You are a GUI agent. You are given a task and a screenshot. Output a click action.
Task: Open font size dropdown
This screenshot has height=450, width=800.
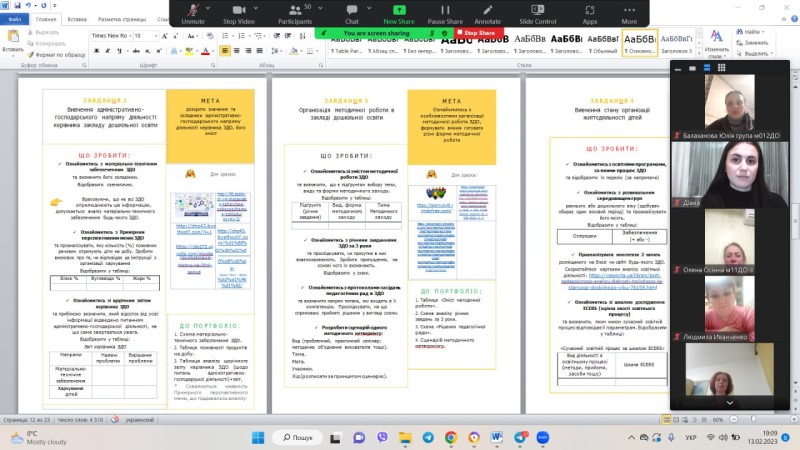click(155, 36)
